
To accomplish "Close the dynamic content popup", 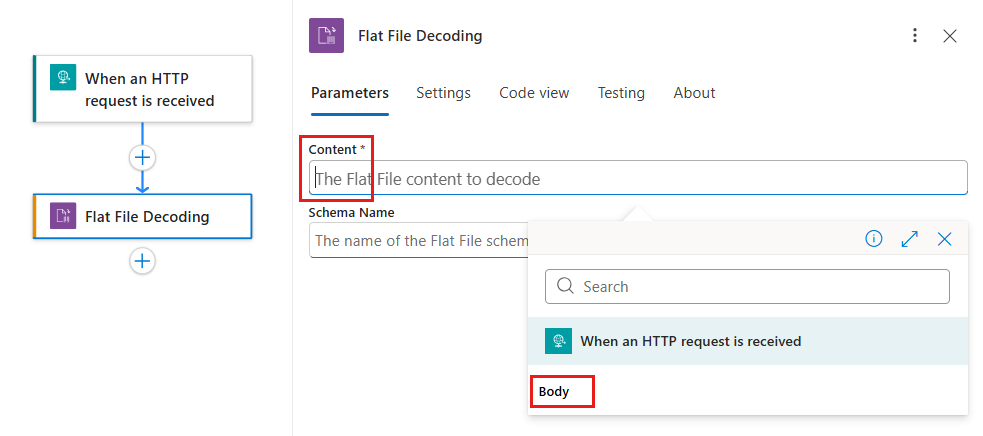I will click(x=945, y=239).
